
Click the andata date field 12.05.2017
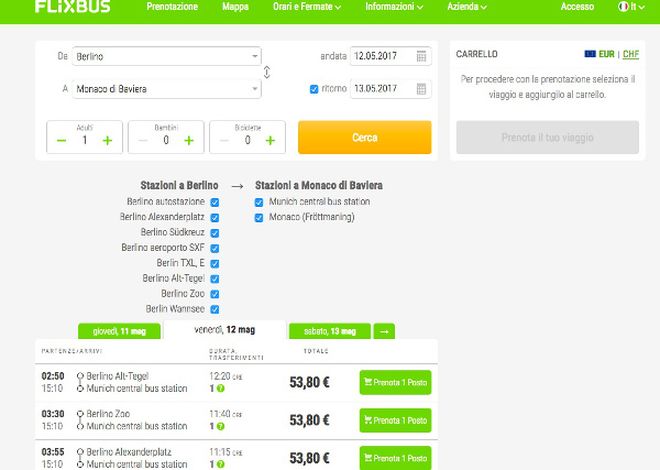(391, 56)
